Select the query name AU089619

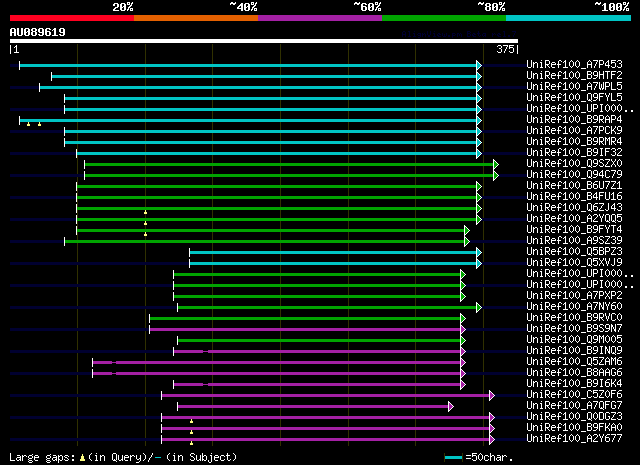coord(38,32)
